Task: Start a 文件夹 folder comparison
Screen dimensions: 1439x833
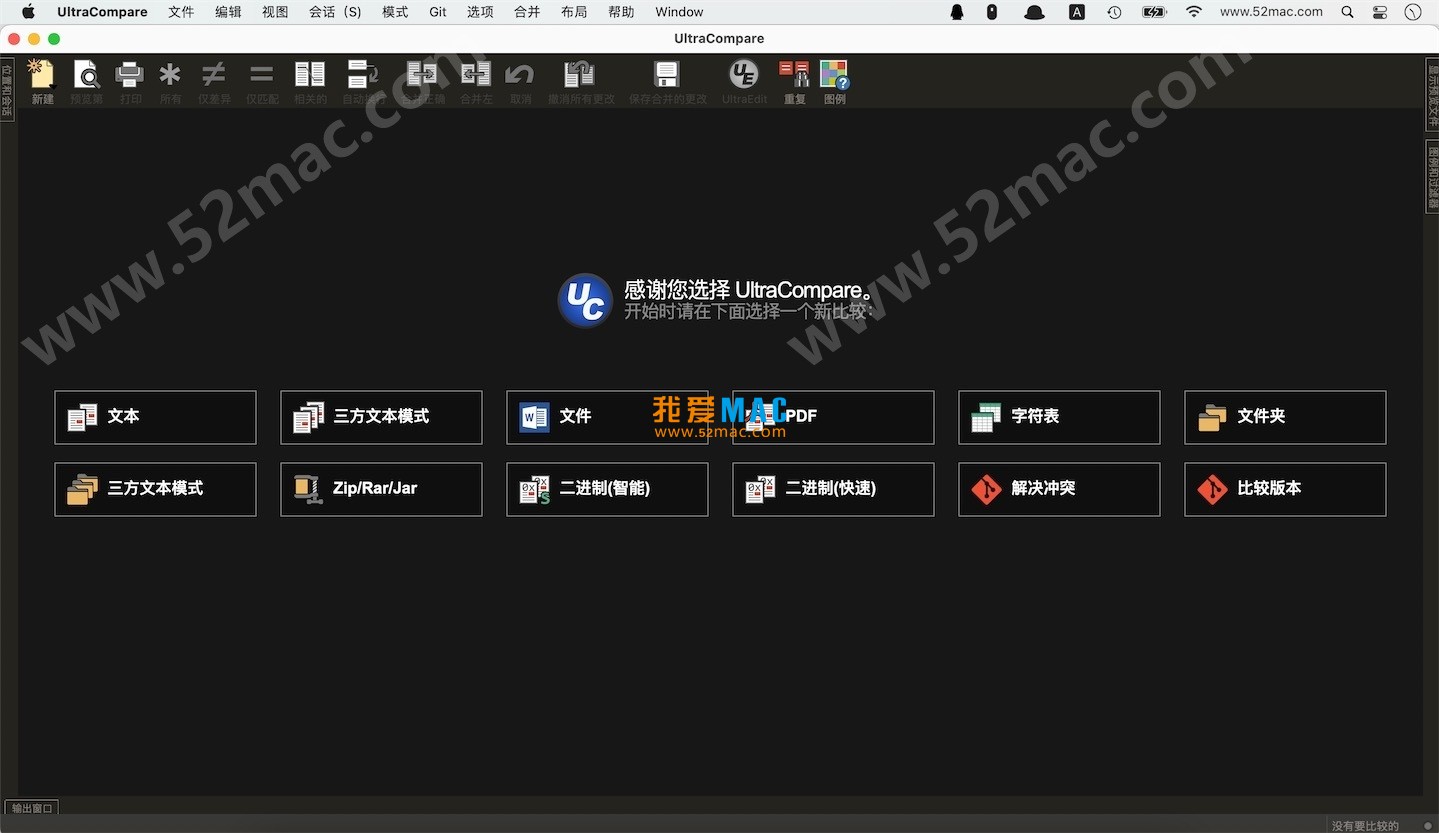Action: (x=1285, y=417)
